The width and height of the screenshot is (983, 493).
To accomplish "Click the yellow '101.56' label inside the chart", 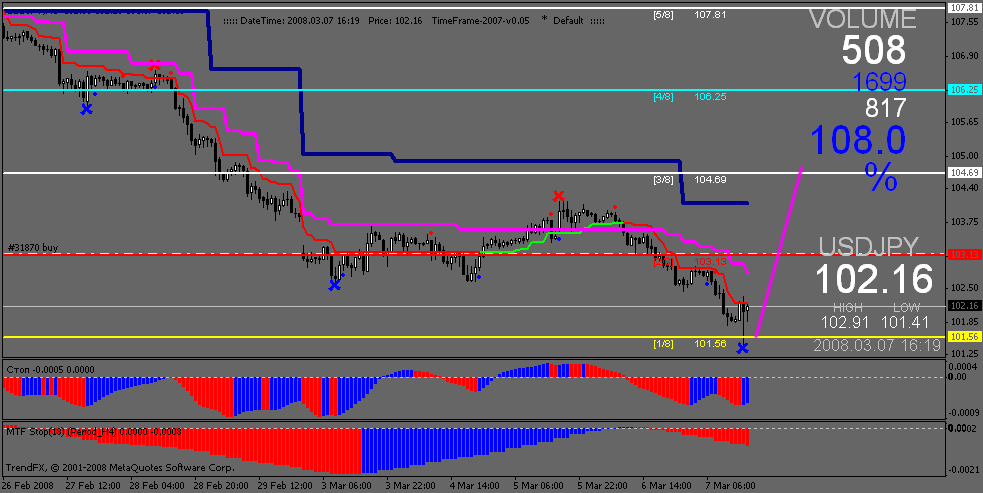I will point(710,344).
